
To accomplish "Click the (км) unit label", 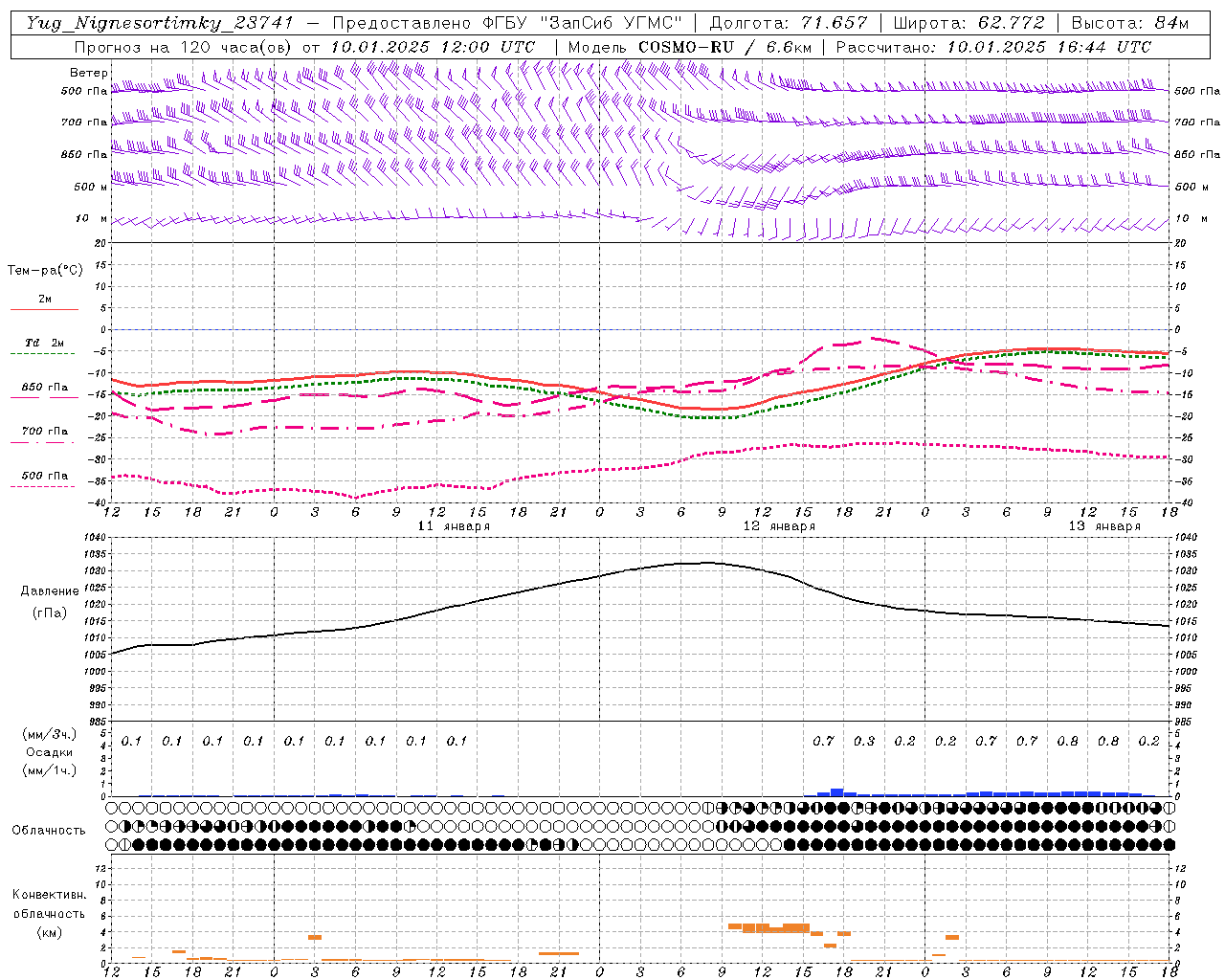I will [x=49, y=932].
